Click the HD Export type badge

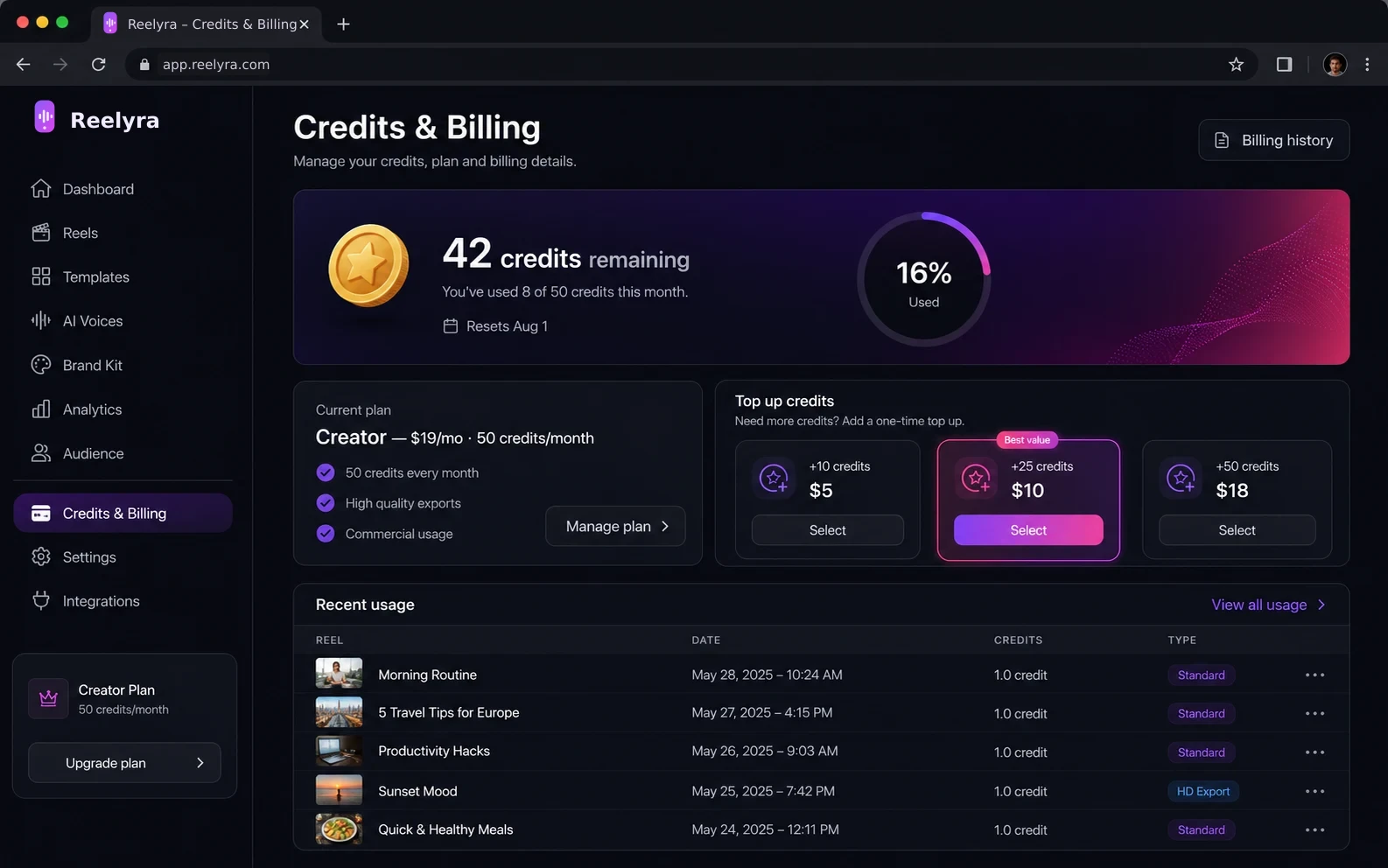[x=1202, y=791]
